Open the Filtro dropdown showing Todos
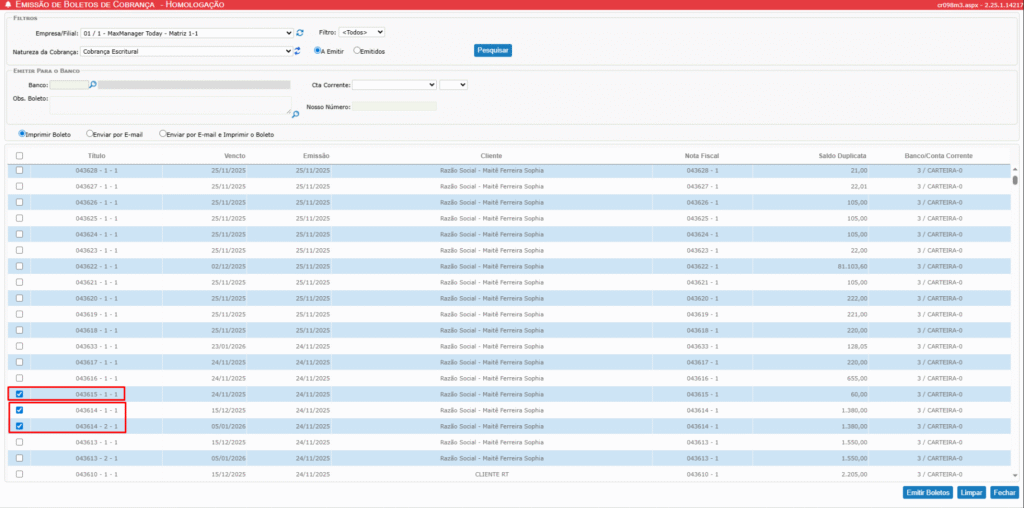The image size is (1024, 508). pos(362,33)
